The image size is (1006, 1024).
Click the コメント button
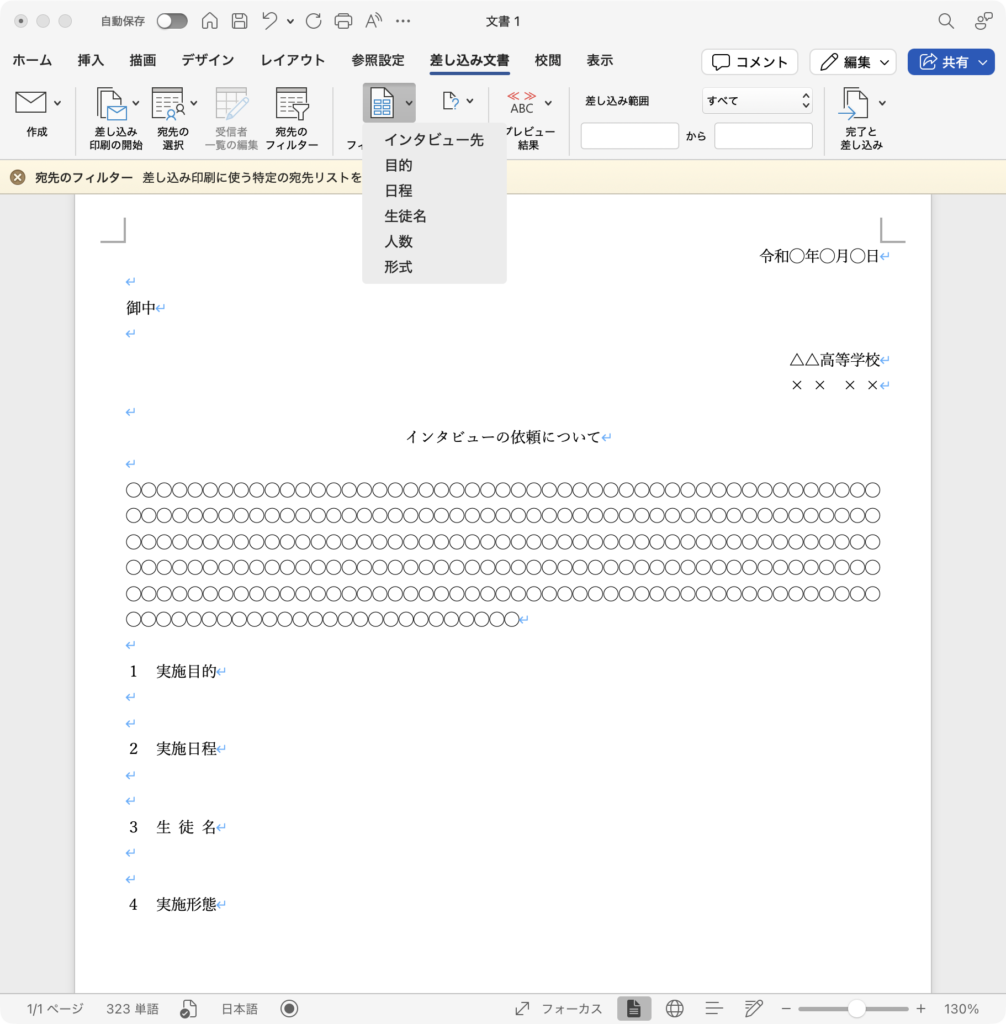[749, 62]
